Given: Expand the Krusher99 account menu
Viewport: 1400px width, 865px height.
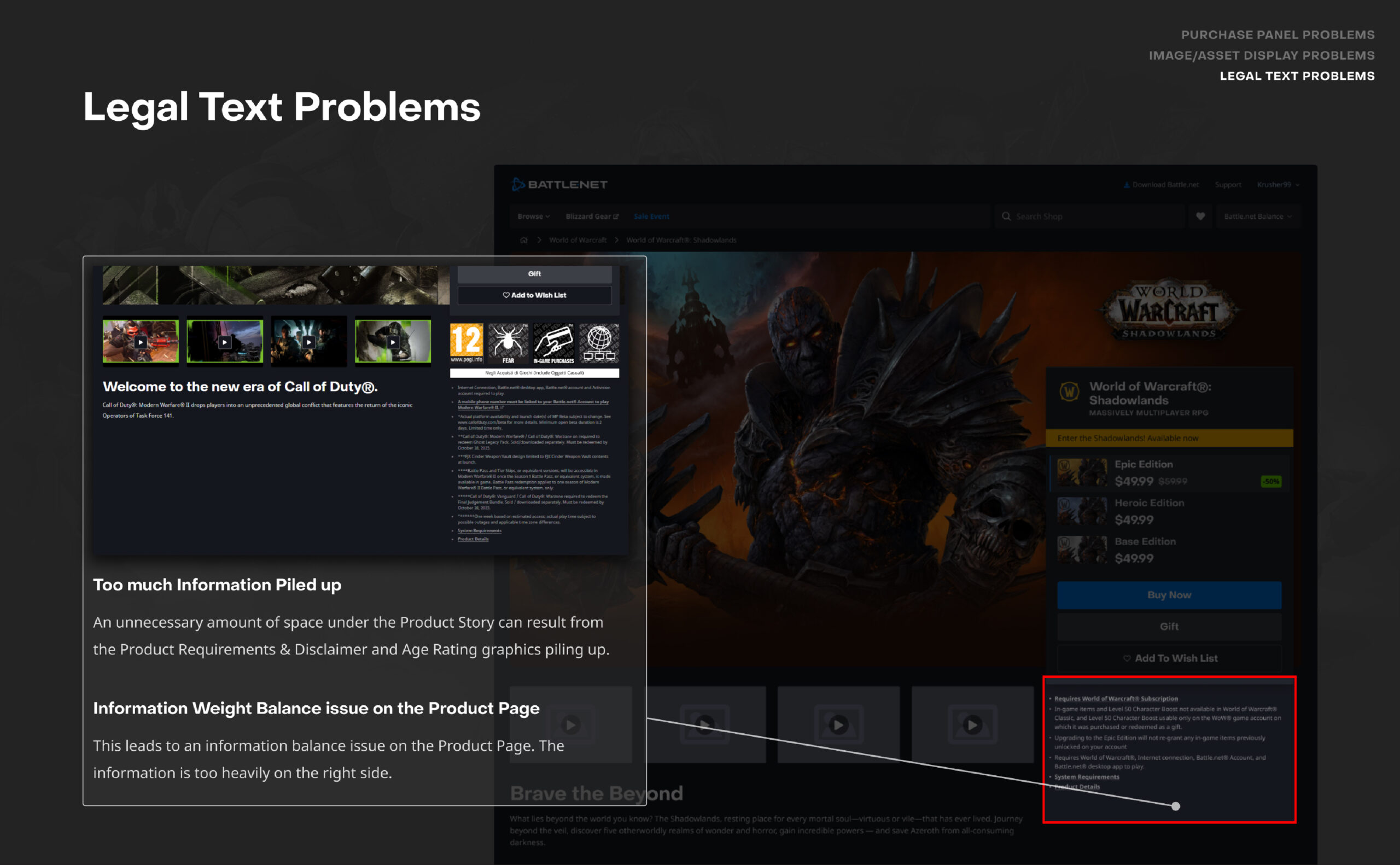Looking at the screenshot, I should [x=1278, y=184].
